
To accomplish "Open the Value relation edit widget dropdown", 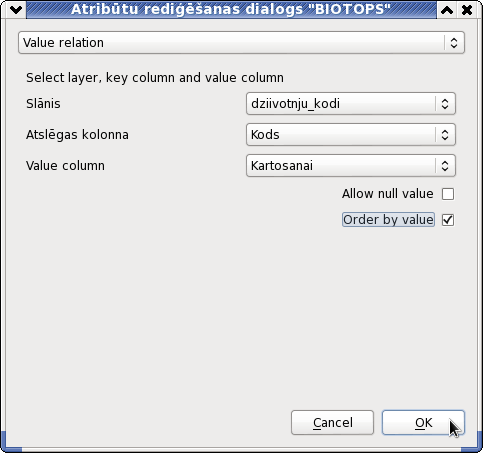I will pyautogui.click(x=241, y=43).
